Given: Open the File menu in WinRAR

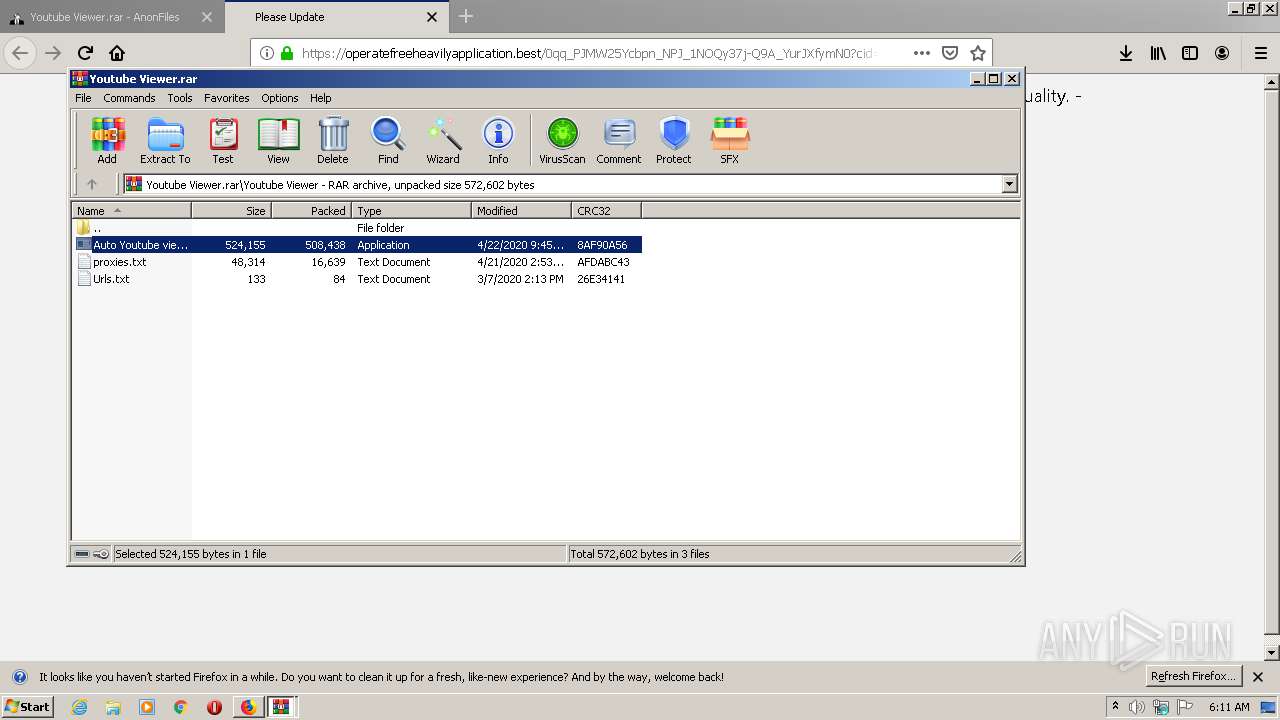Looking at the screenshot, I should [x=83, y=98].
